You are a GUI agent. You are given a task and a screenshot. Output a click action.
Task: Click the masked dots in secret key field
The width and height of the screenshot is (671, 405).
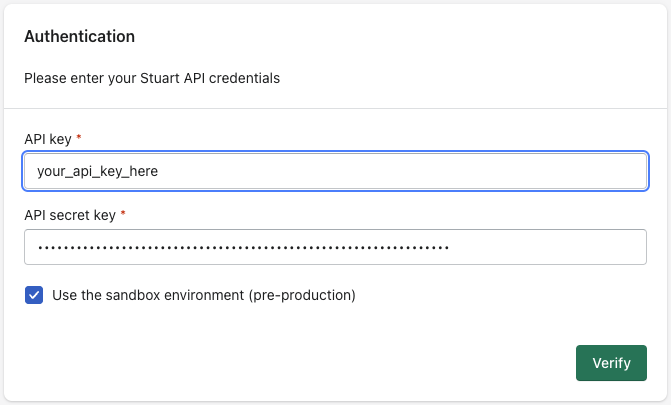[x=243, y=247]
